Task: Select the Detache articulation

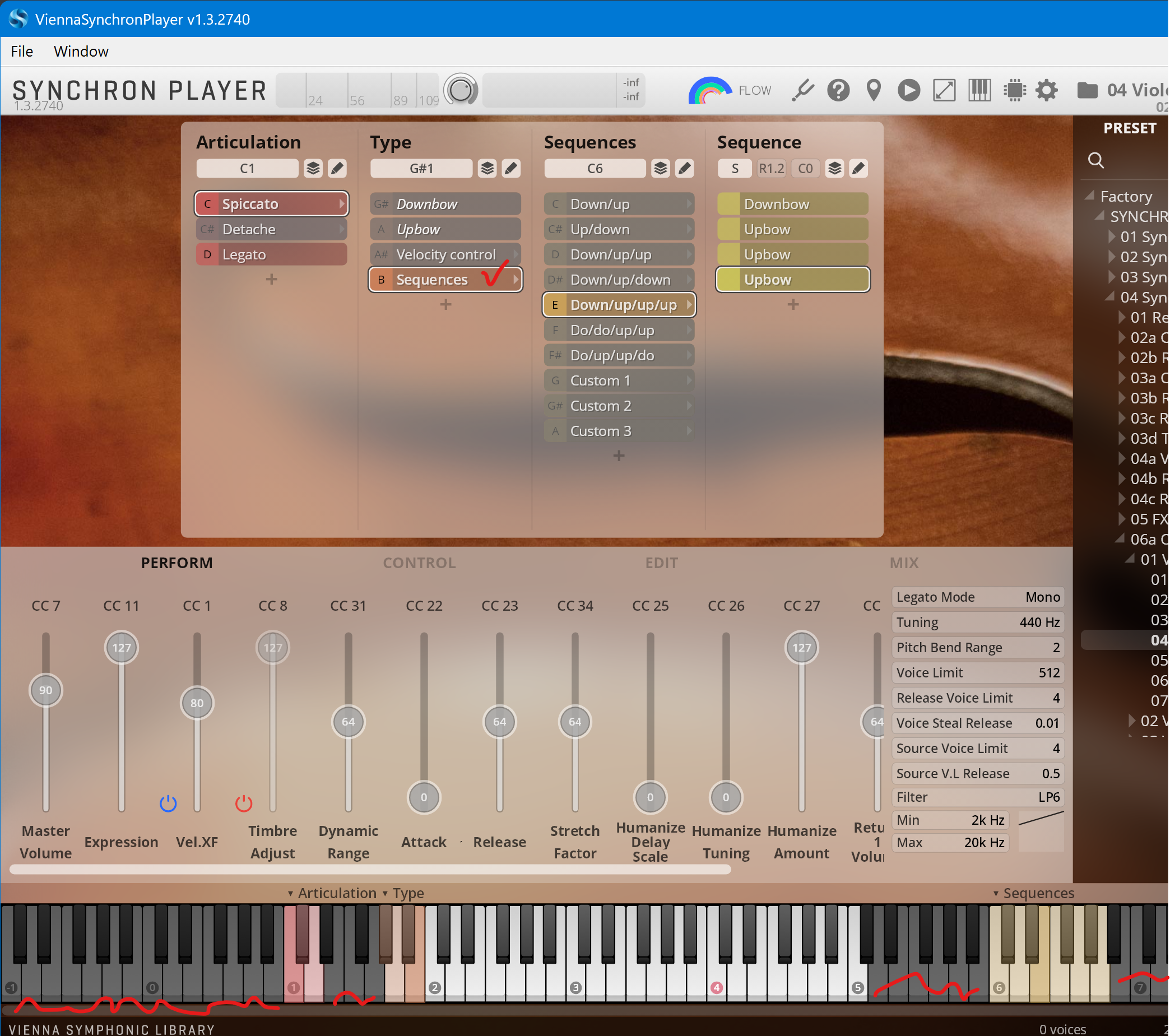Action: coord(271,230)
